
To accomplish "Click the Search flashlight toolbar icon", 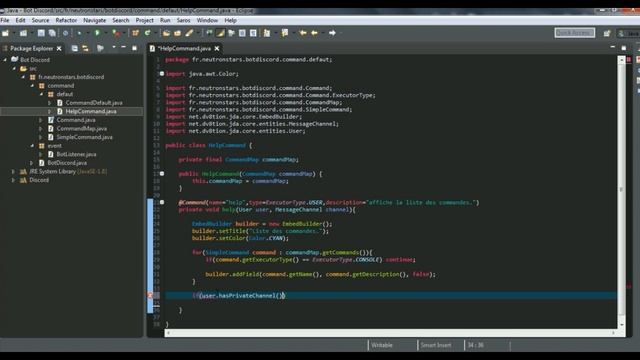I will [x=189, y=33].
